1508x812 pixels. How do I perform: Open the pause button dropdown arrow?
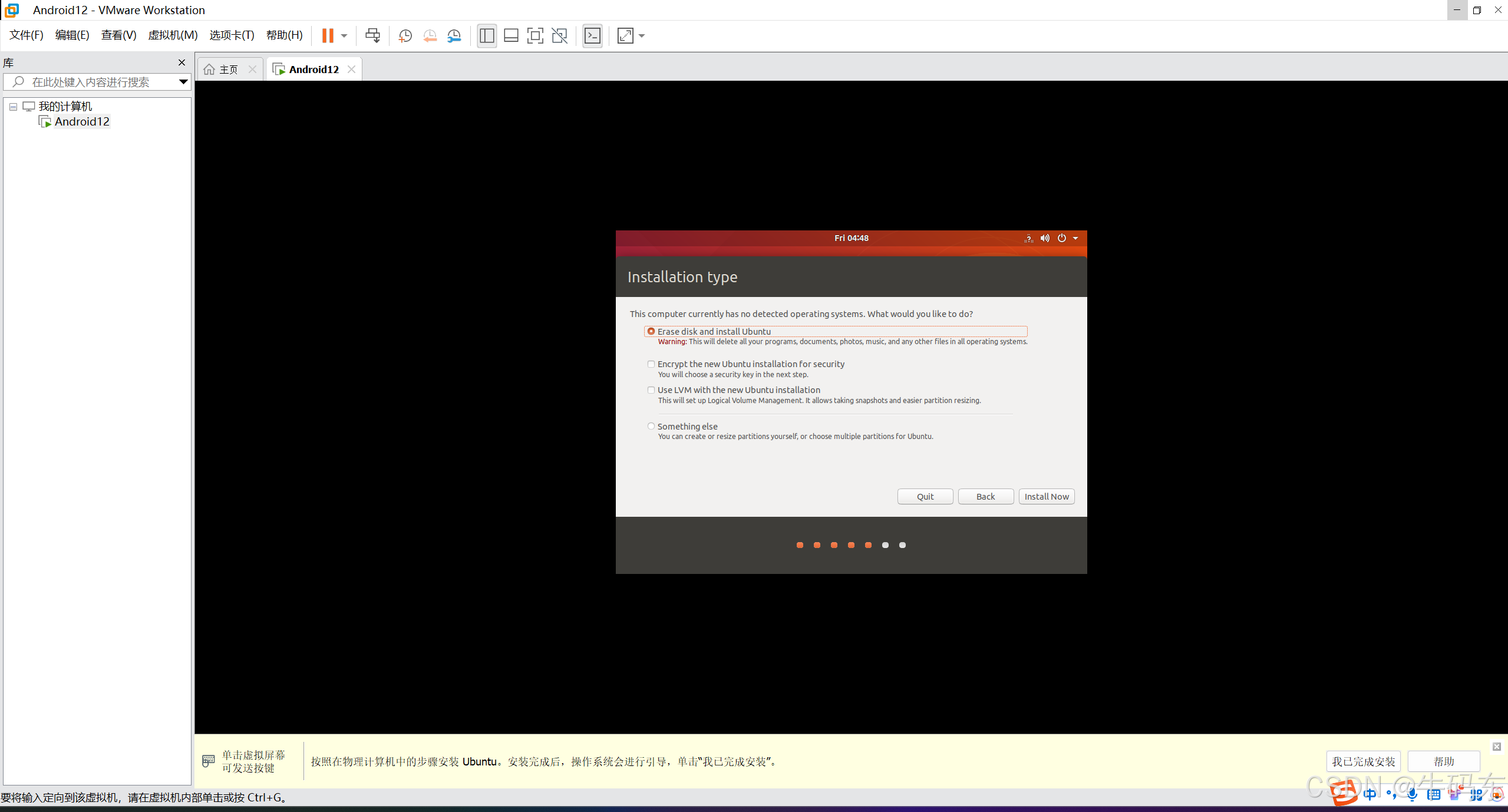[344, 35]
